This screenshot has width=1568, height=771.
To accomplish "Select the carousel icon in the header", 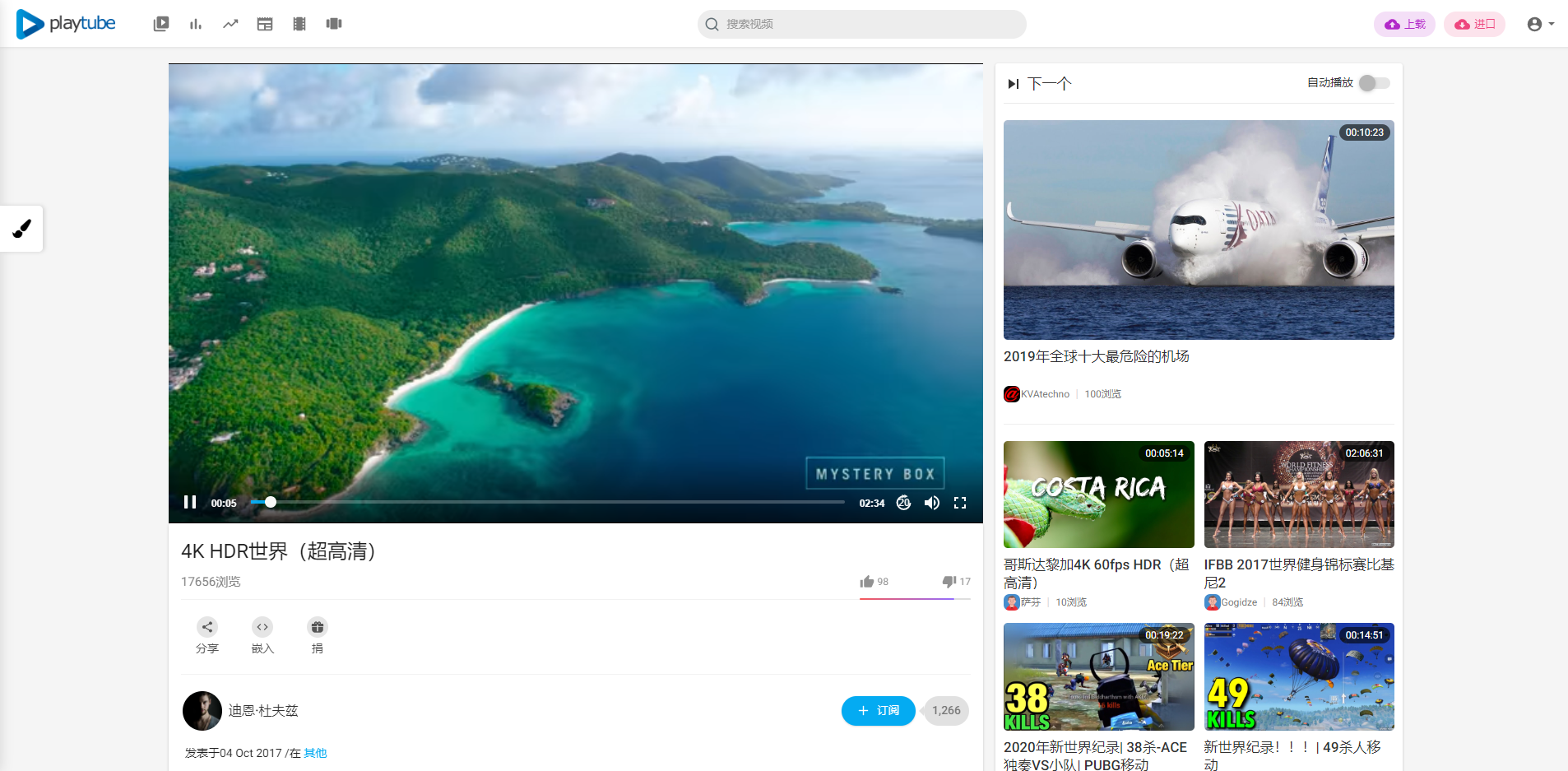I will pyautogui.click(x=334, y=24).
